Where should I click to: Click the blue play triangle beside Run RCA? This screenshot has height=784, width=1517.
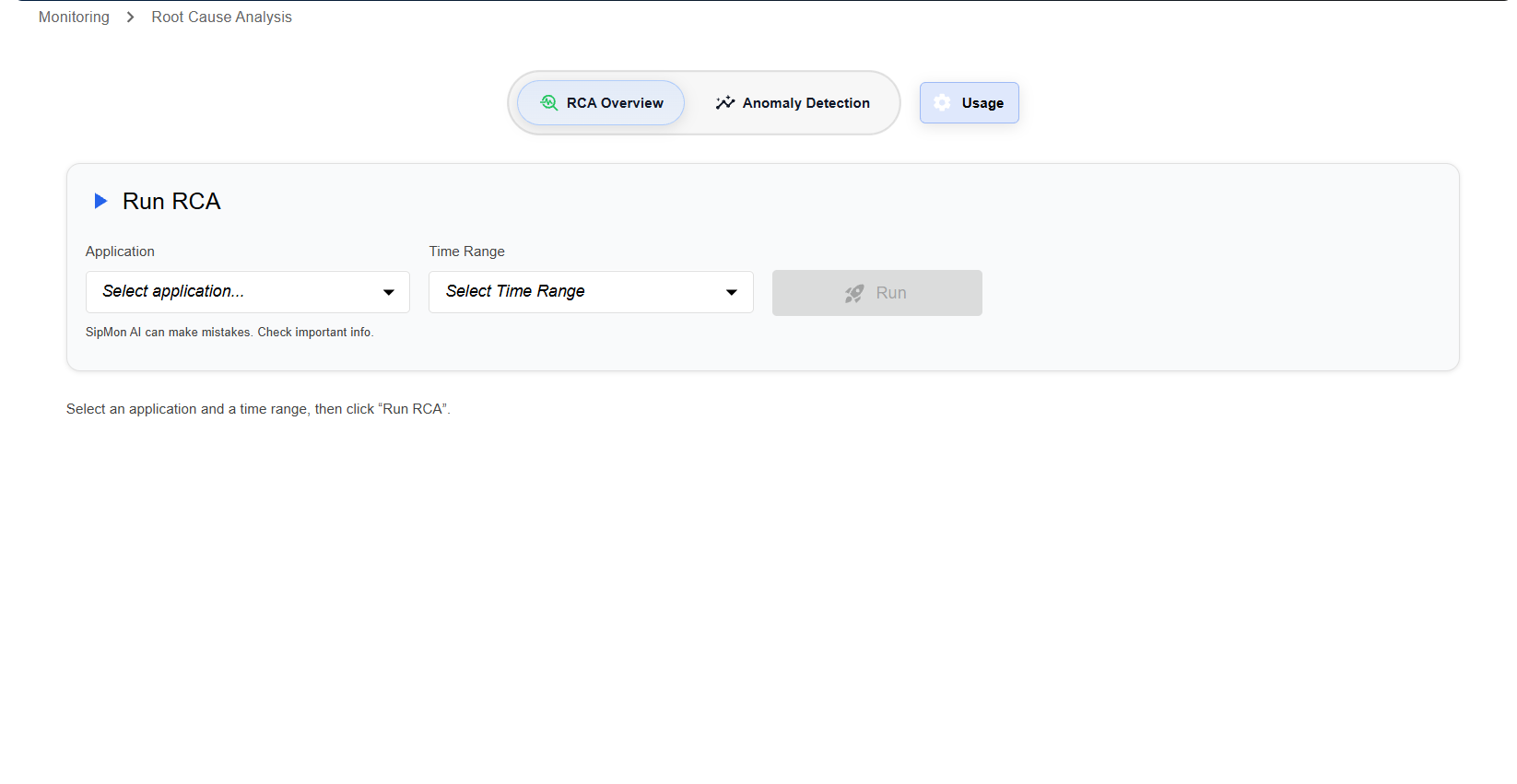pos(100,201)
